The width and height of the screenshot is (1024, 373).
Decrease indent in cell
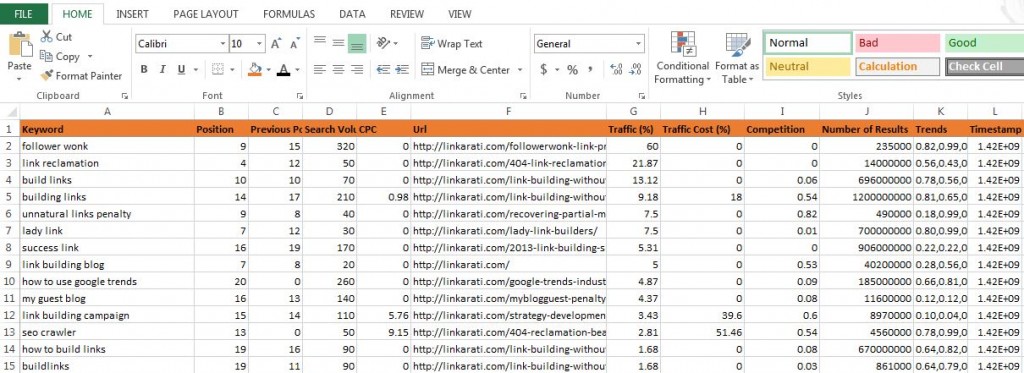(x=383, y=69)
